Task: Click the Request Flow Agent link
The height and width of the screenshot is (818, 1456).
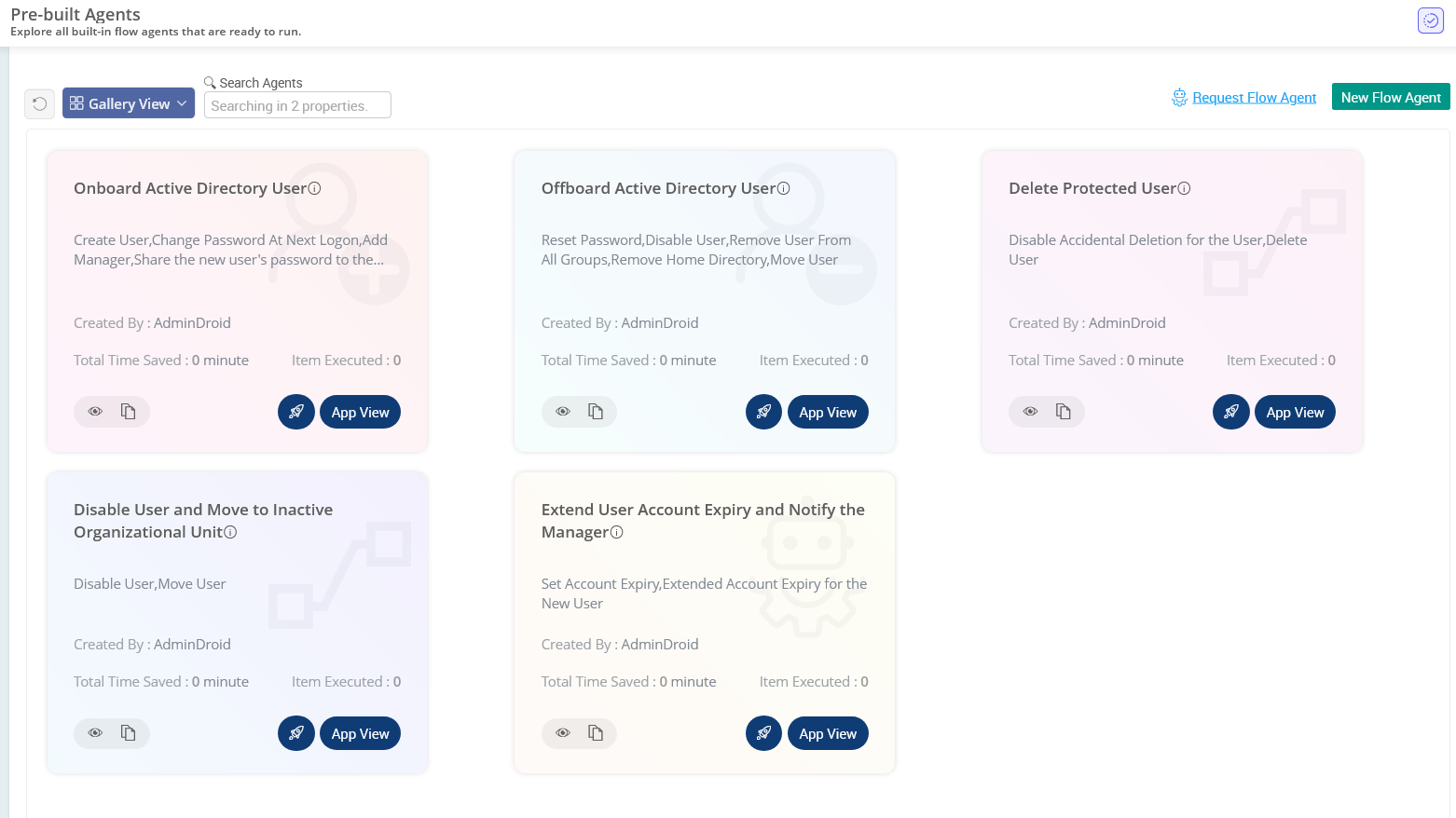Action: (x=1256, y=96)
